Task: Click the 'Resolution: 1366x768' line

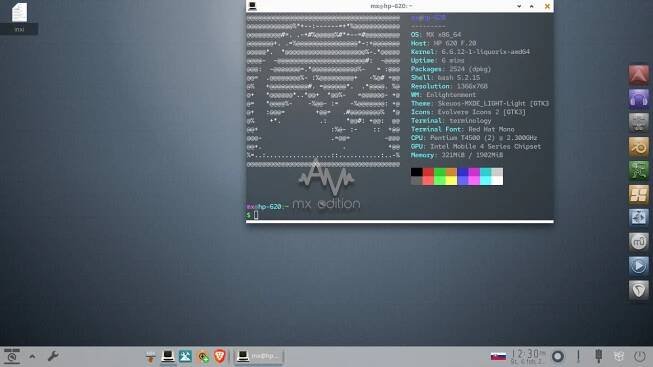Action: coord(449,86)
